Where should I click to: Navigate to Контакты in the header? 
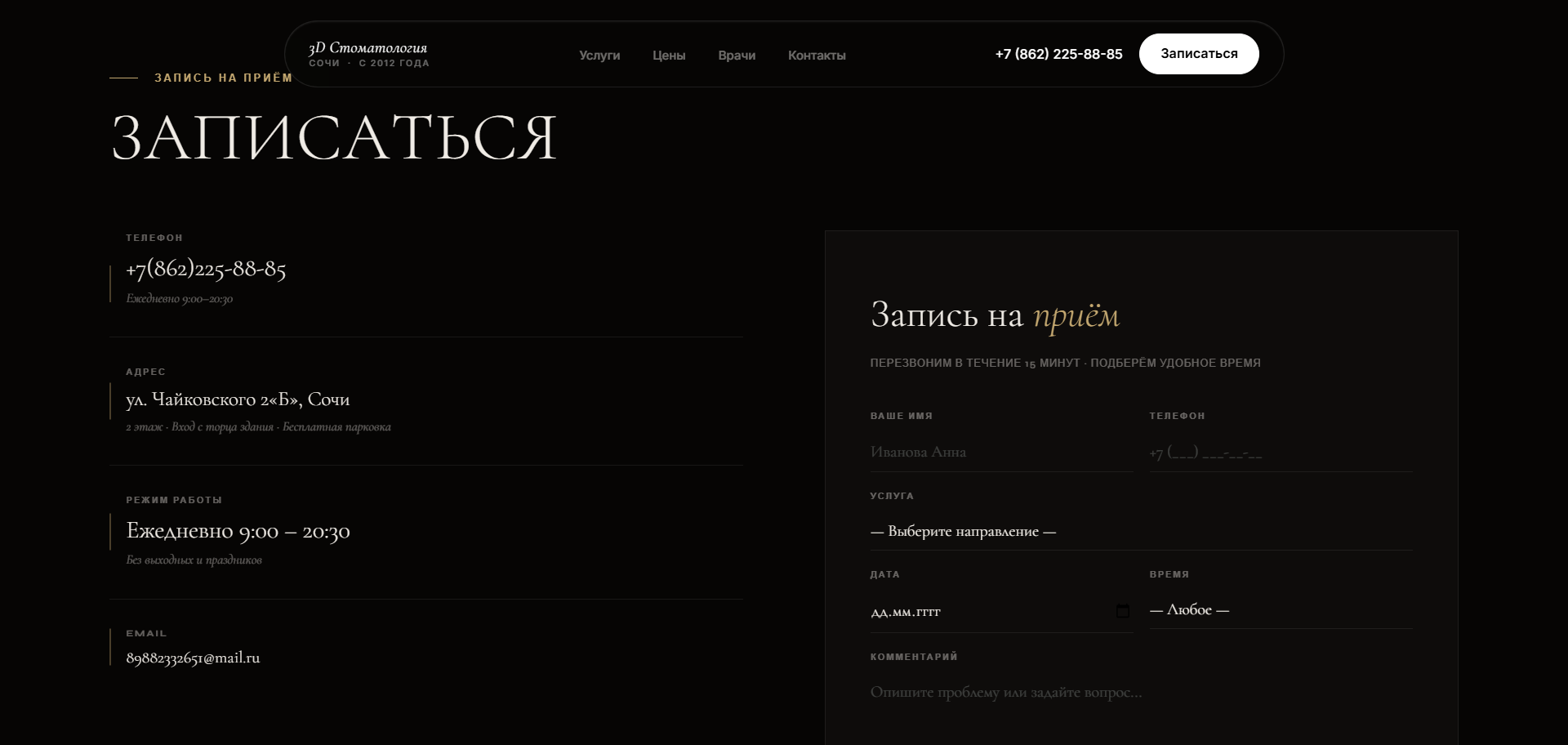click(817, 56)
